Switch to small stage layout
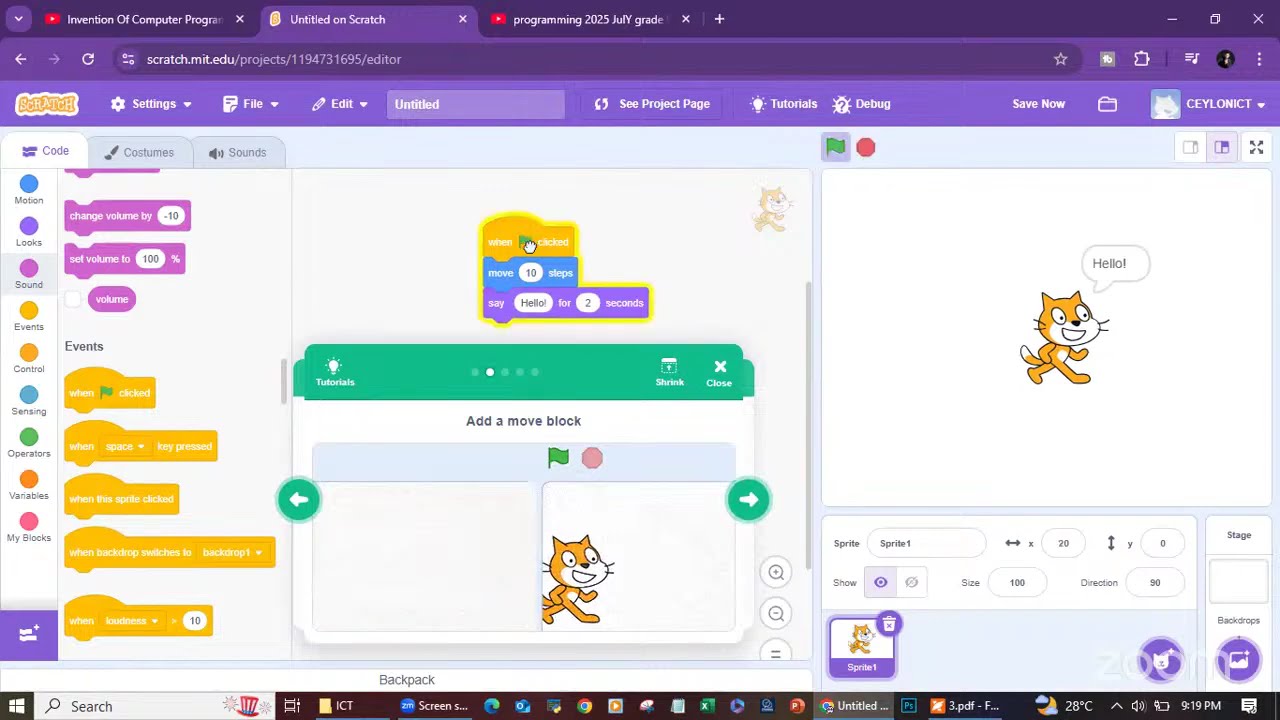 tap(1190, 148)
